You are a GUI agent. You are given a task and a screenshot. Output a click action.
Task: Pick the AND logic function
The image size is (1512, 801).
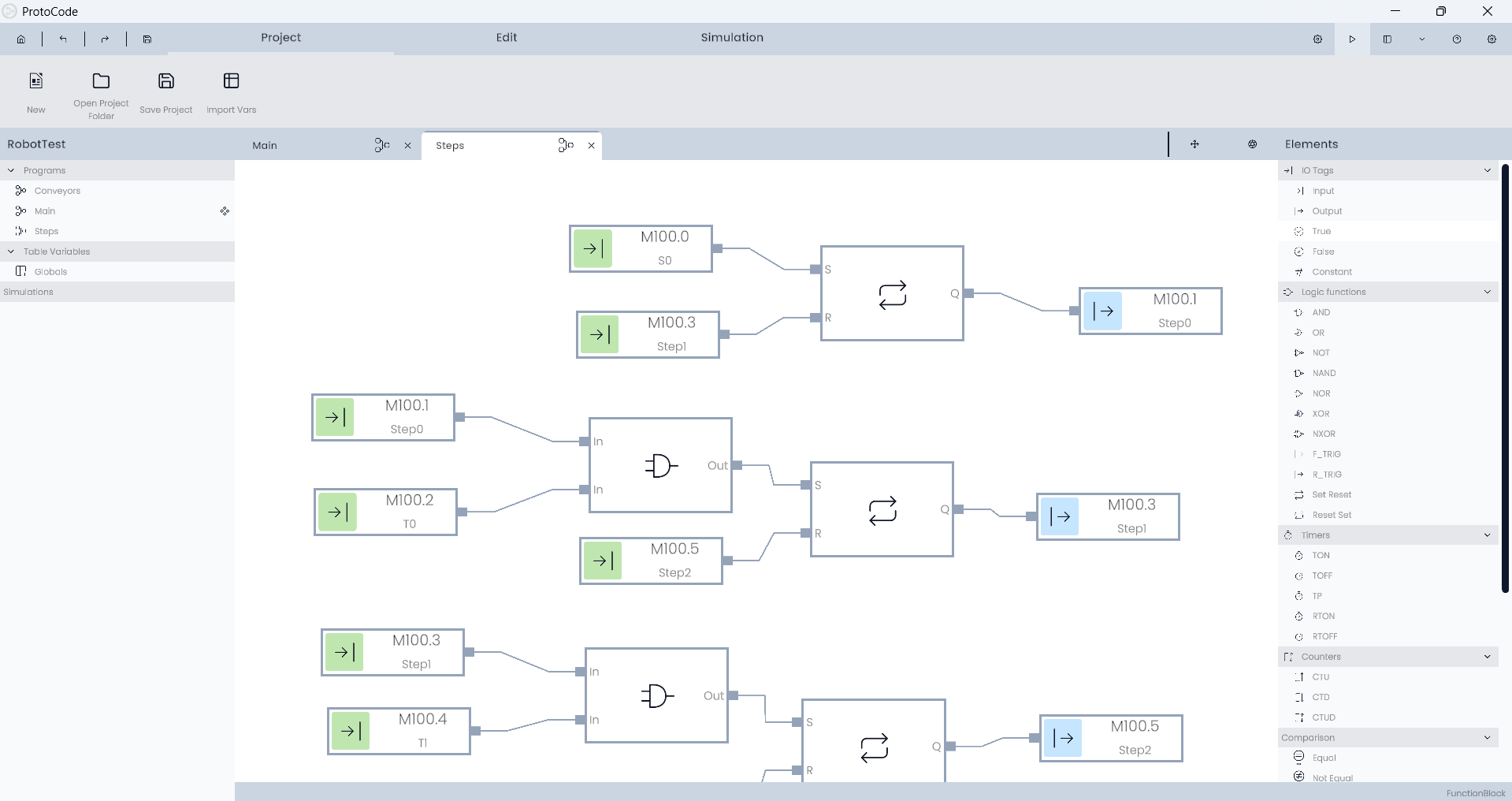[1388, 312]
